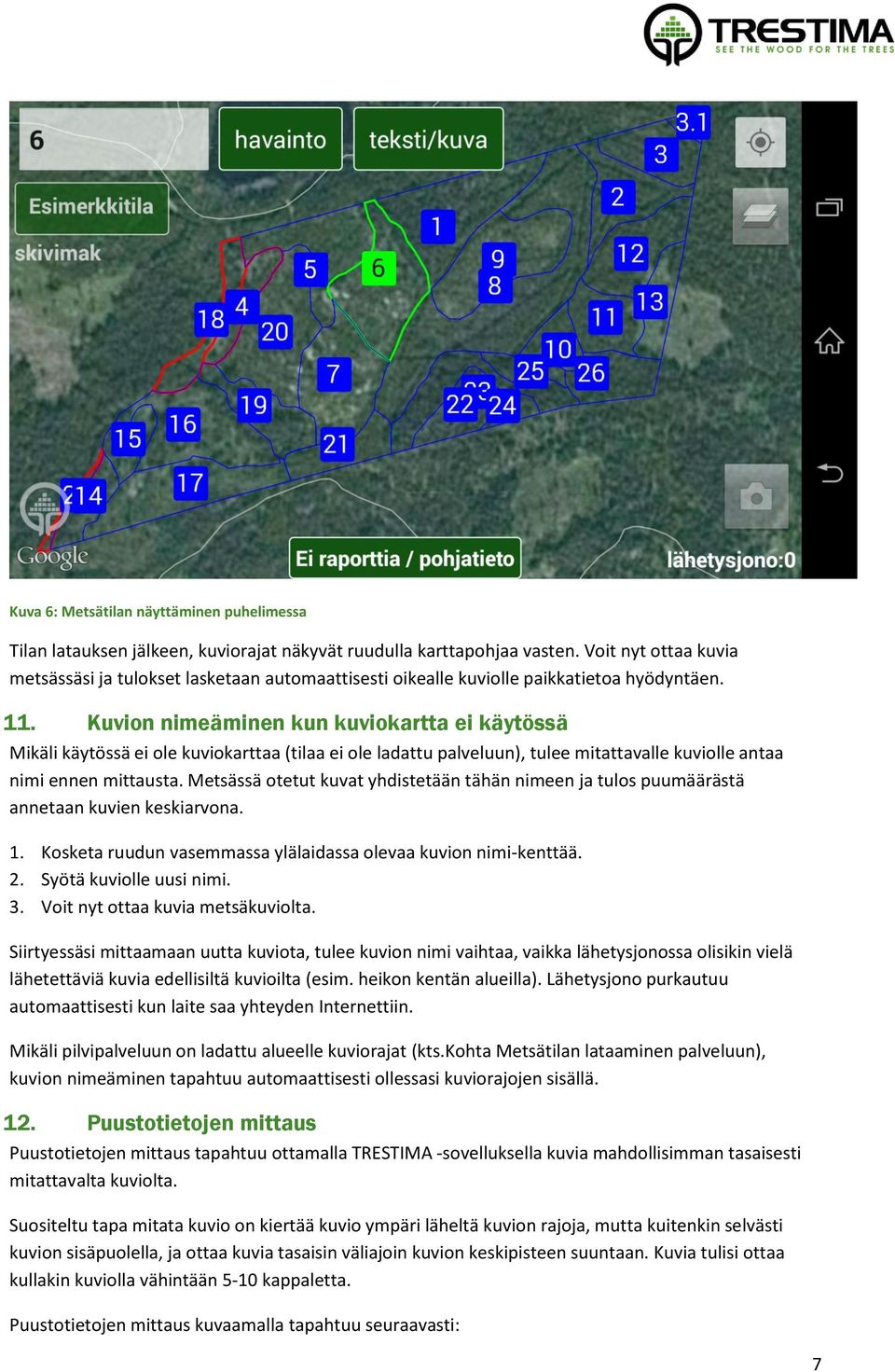
Task: Select stand label 8 on map
Action: click(x=495, y=286)
